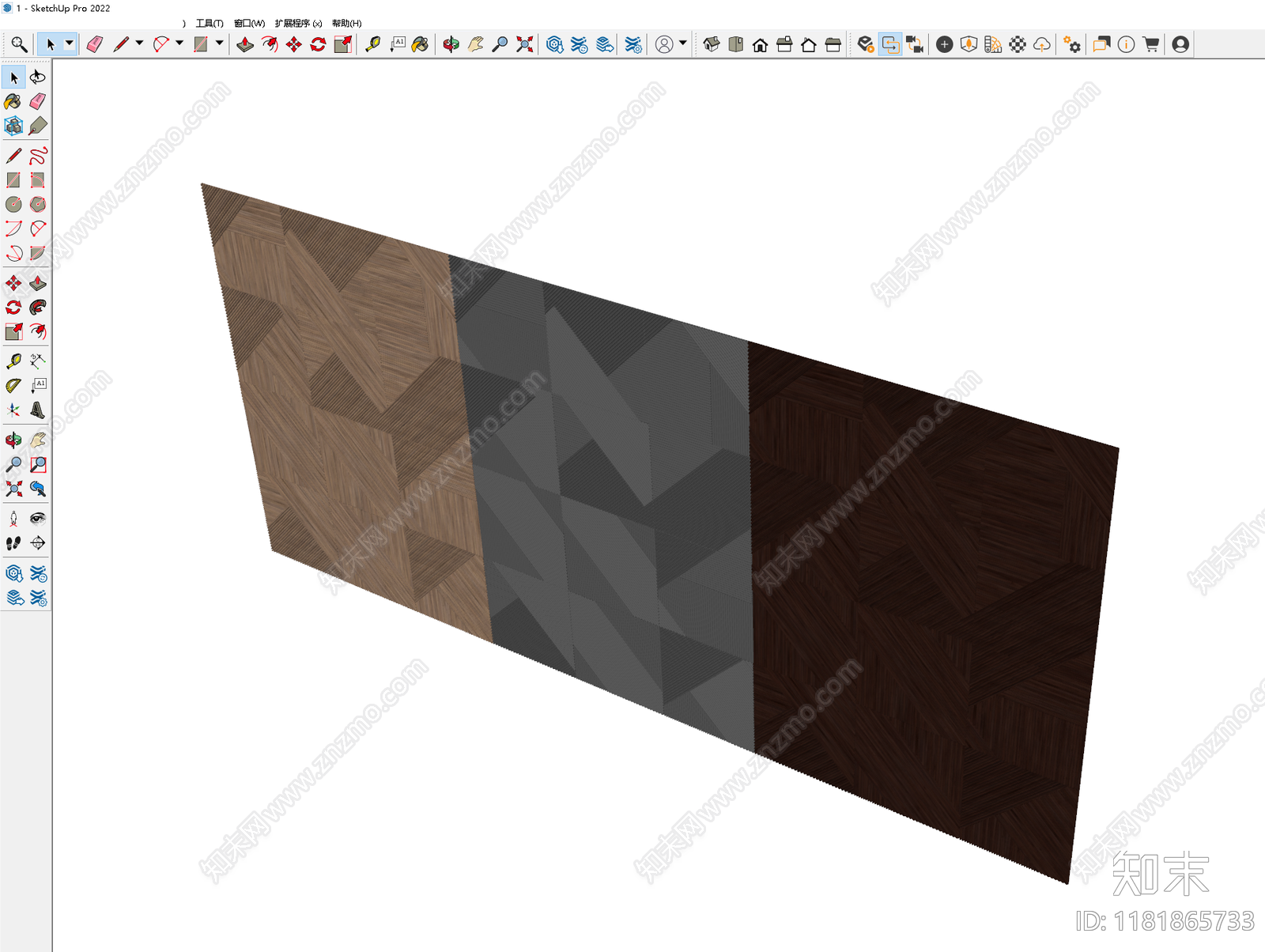Screen dimensions: 1265x952
Task: Choose the Text label tool in top toolbar
Action: (398, 44)
